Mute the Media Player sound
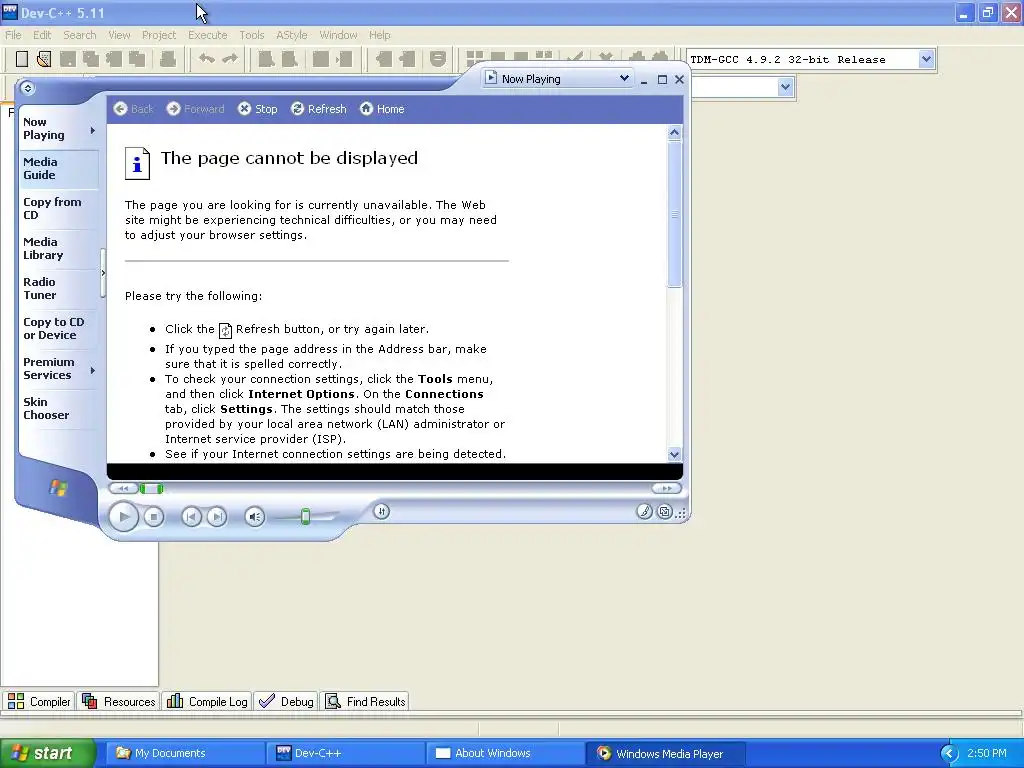Image resolution: width=1024 pixels, height=768 pixels. [x=255, y=517]
